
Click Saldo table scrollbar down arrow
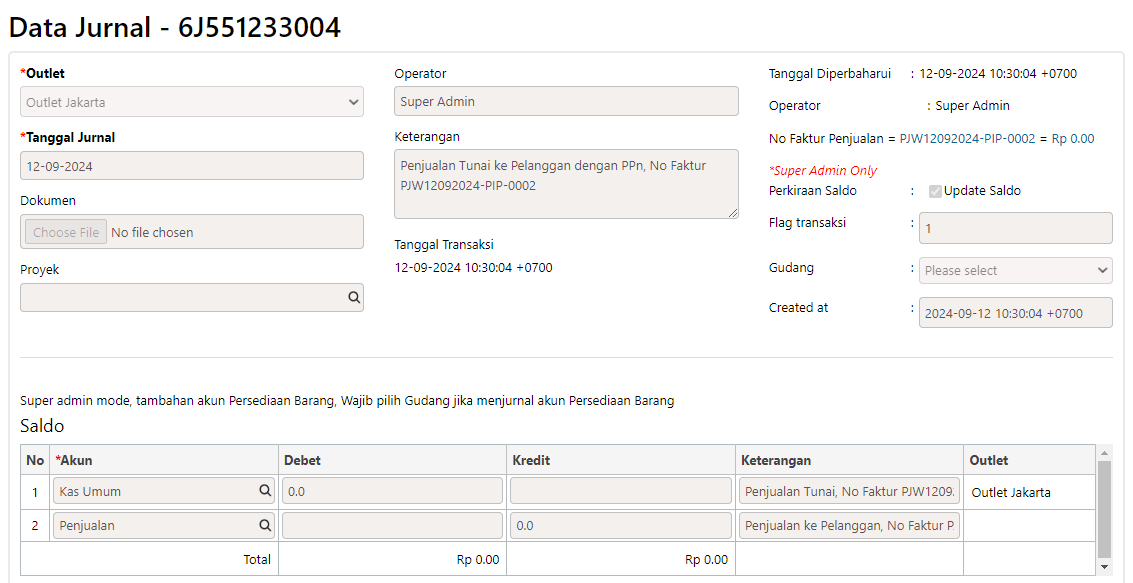coord(1104,567)
